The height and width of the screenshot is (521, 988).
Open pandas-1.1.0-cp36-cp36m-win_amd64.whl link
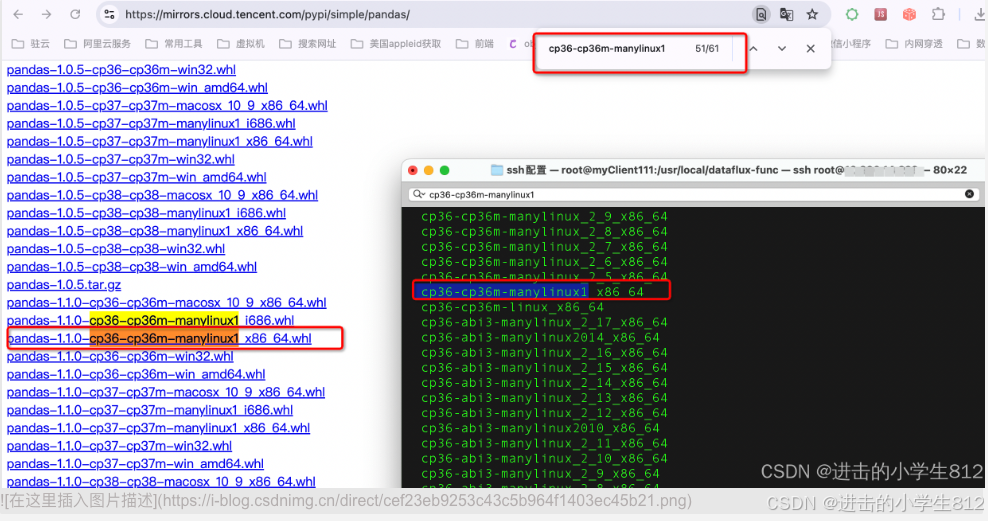pos(135,374)
